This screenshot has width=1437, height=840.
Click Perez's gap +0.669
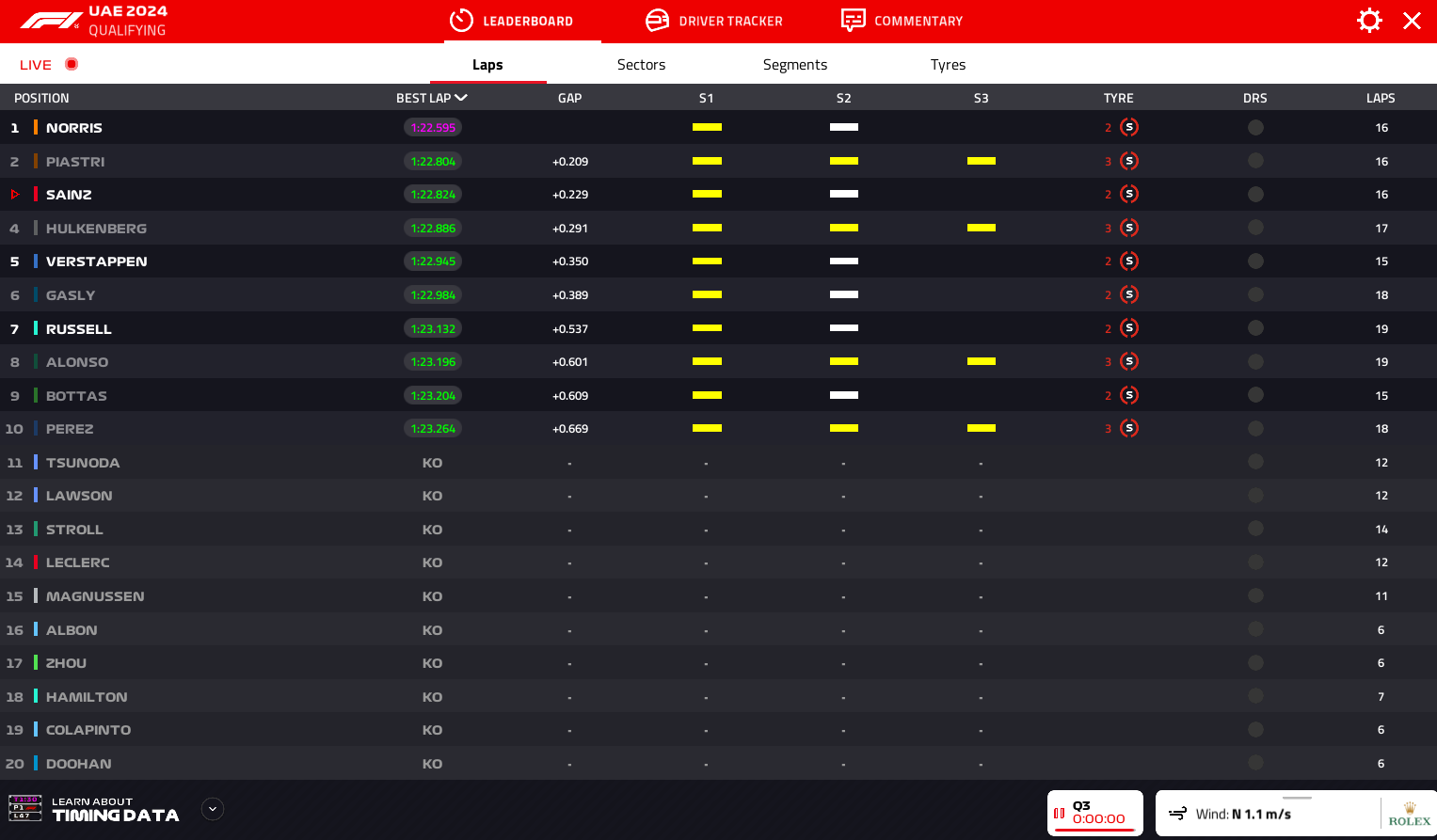tap(570, 429)
